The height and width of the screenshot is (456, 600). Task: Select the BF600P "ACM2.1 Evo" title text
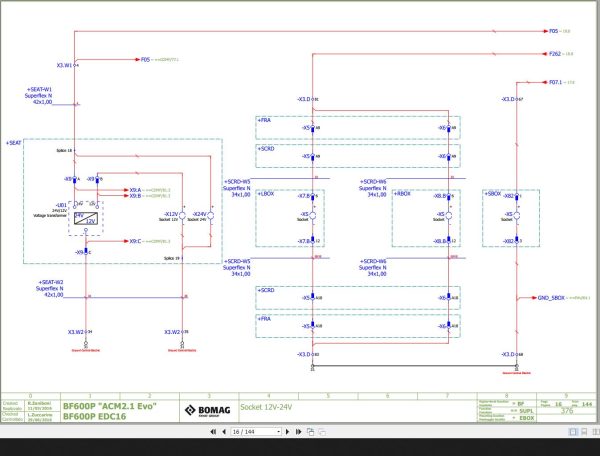(x=109, y=406)
